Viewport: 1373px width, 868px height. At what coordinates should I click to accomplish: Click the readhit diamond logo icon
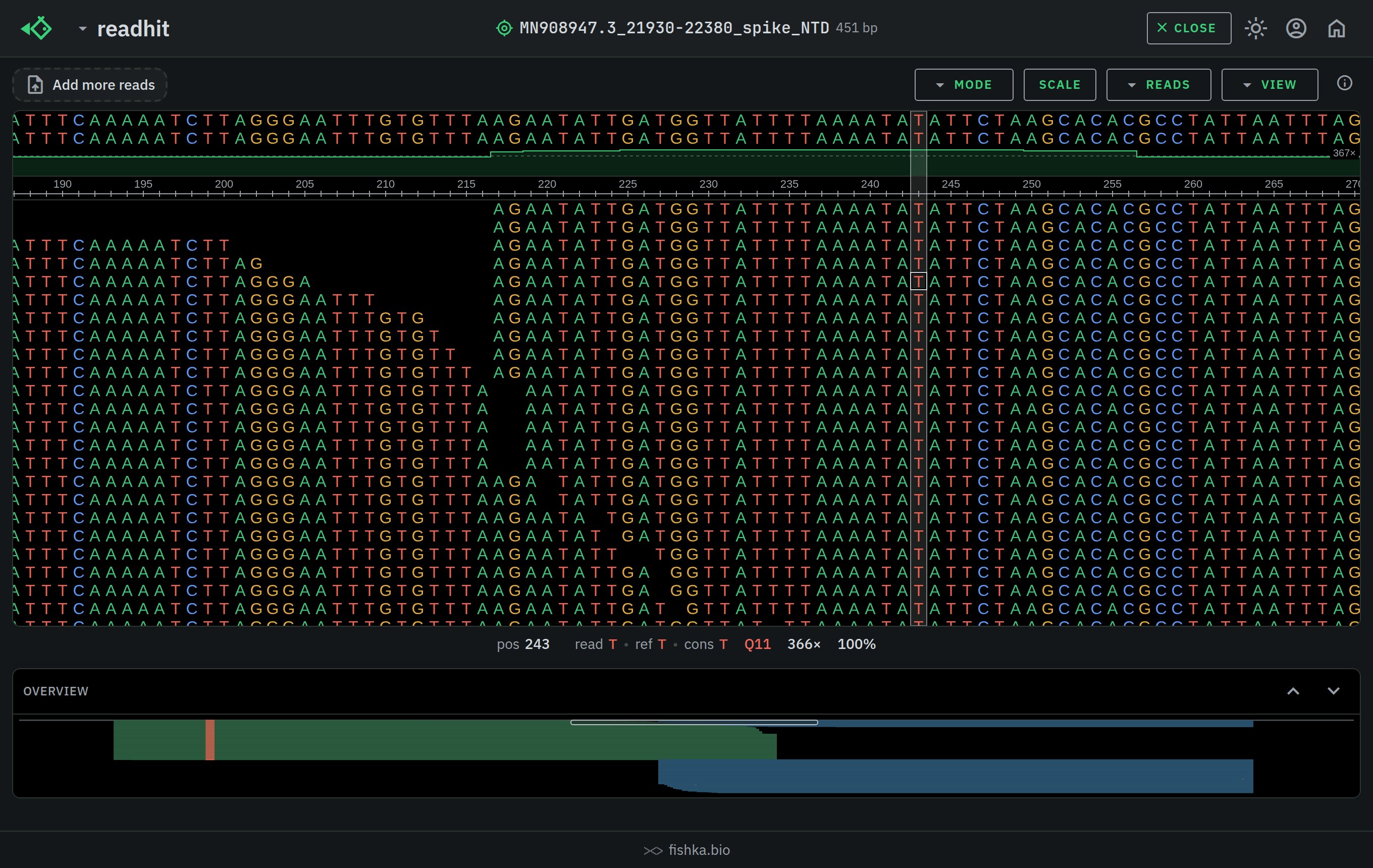click(x=36, y=28)
